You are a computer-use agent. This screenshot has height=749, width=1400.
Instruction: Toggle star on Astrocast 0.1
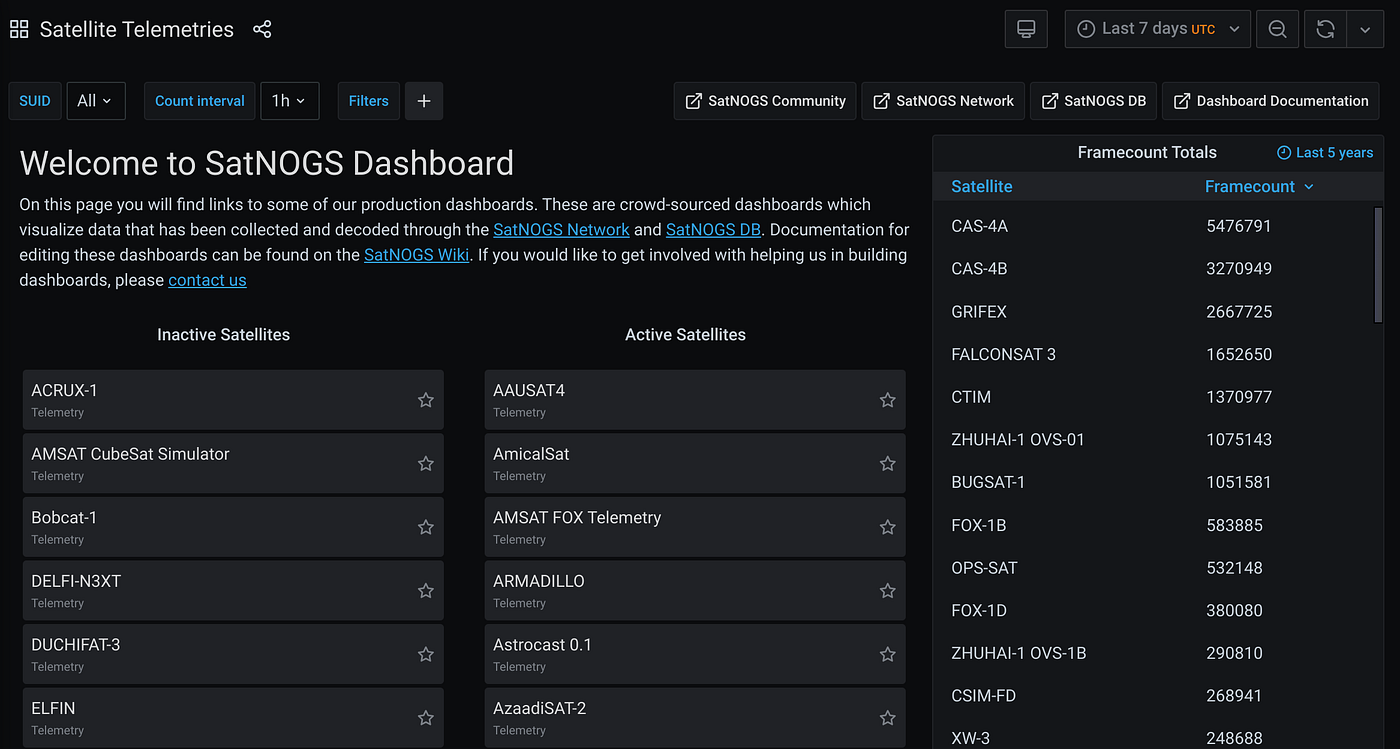(x=888, y=654)
